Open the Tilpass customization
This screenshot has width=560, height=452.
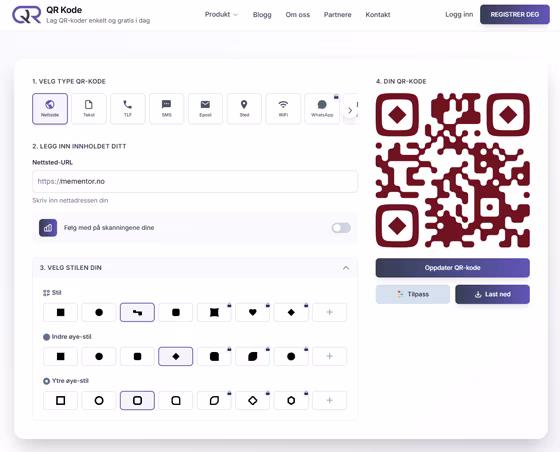[x=412, y=294]
